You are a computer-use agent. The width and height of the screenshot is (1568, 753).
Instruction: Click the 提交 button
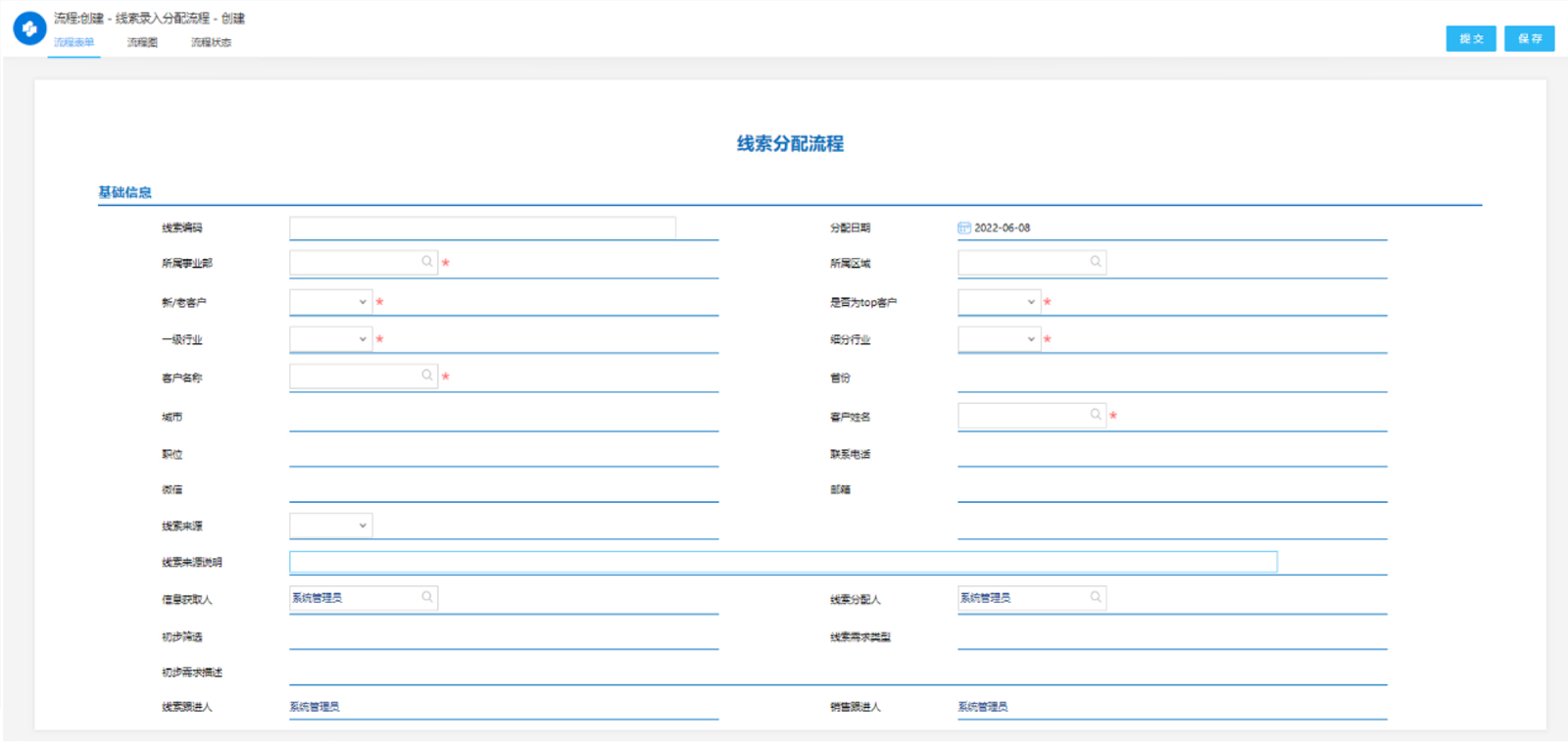point(1470,38)
